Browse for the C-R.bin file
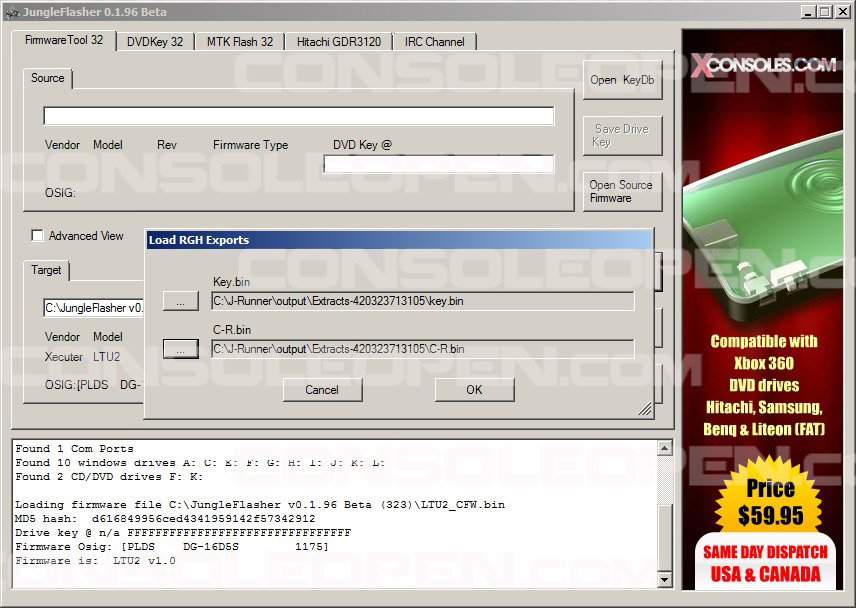This screenshot has height=608, width=856. [x=180, y=349]
